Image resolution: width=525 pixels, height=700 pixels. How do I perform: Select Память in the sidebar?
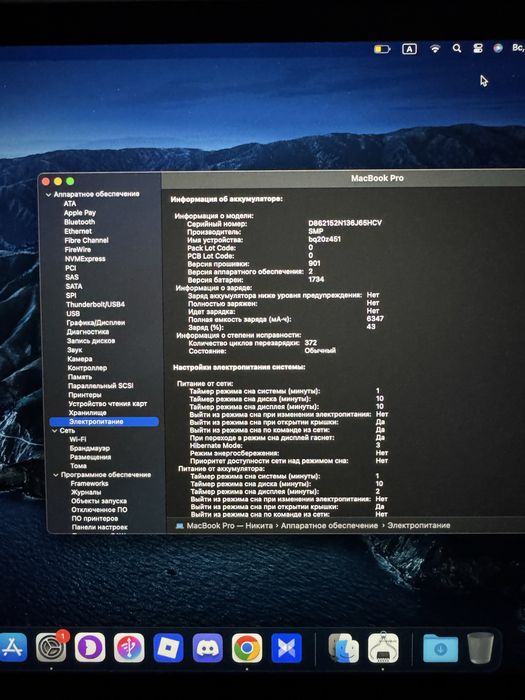pyautogui.click(x=79, y=377)
